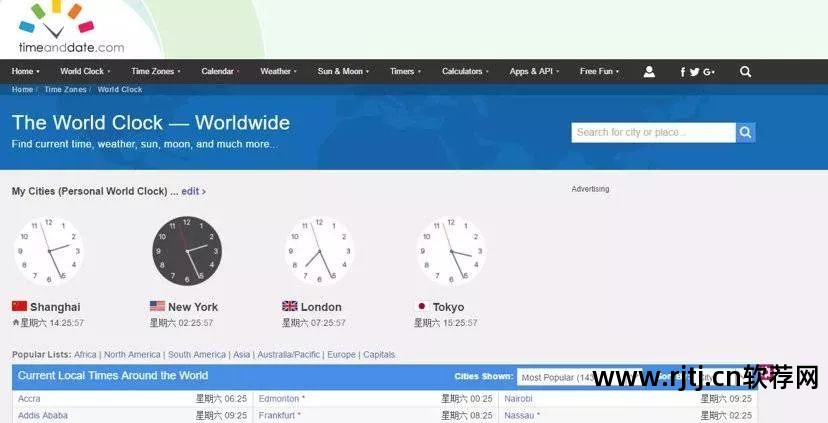Open the Sun & Moon menu
The width and height of the screenshot is (828, 423).
343,71
